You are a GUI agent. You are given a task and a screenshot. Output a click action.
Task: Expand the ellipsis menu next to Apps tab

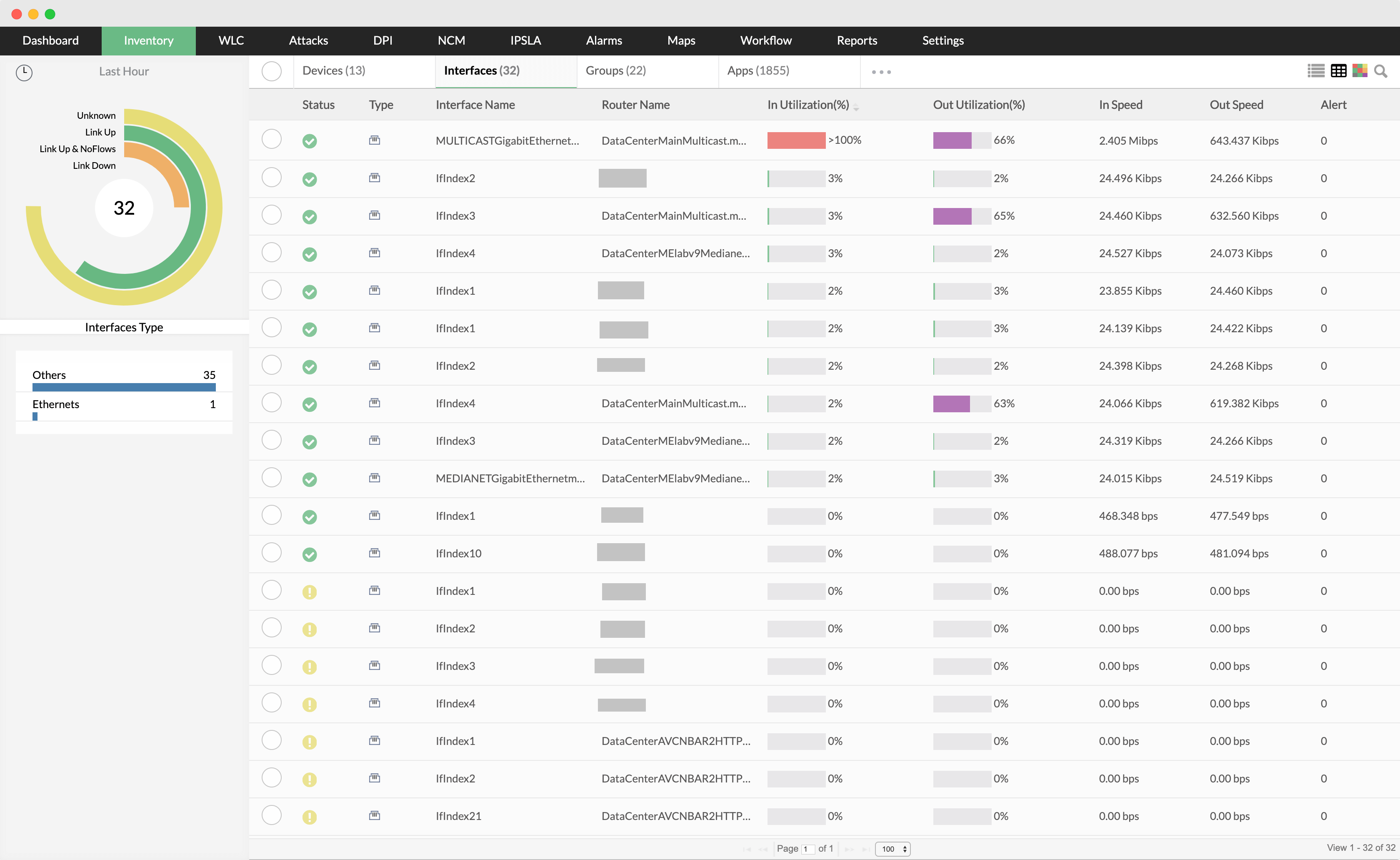tap(878, 70)
